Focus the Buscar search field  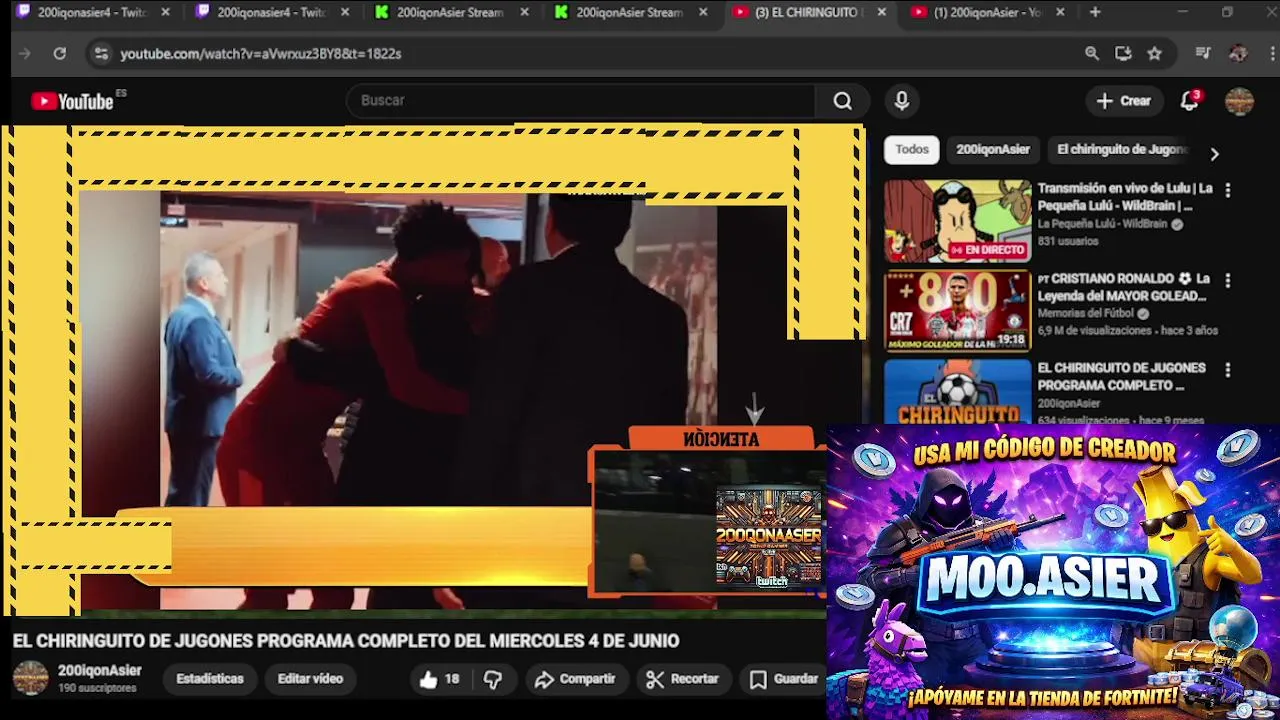click(580, 101)
